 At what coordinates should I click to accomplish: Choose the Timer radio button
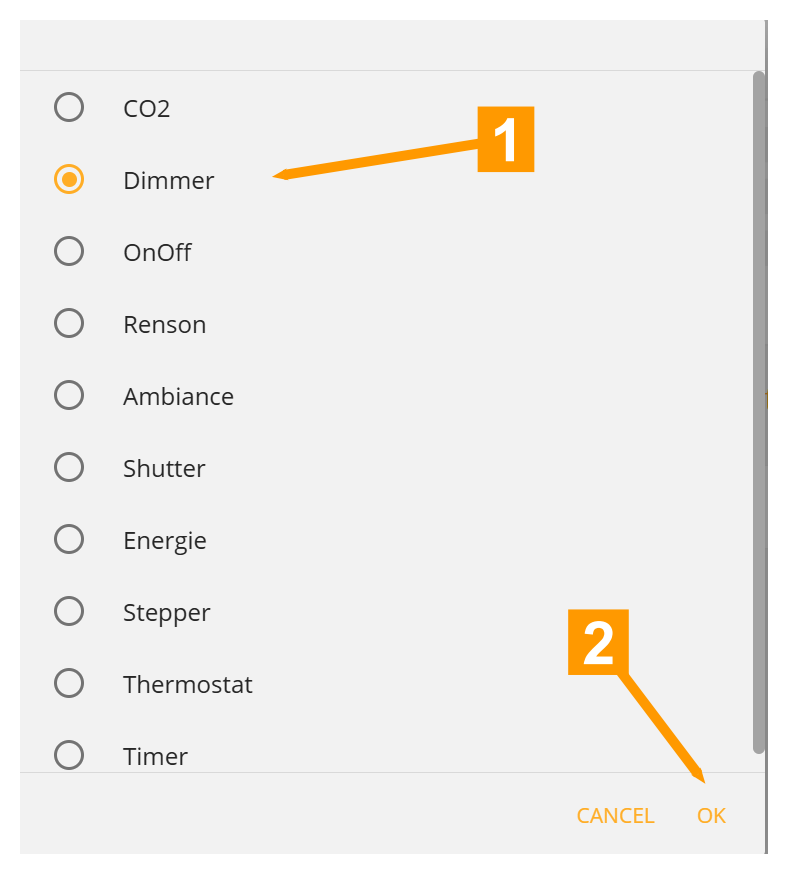pos(69,754)
